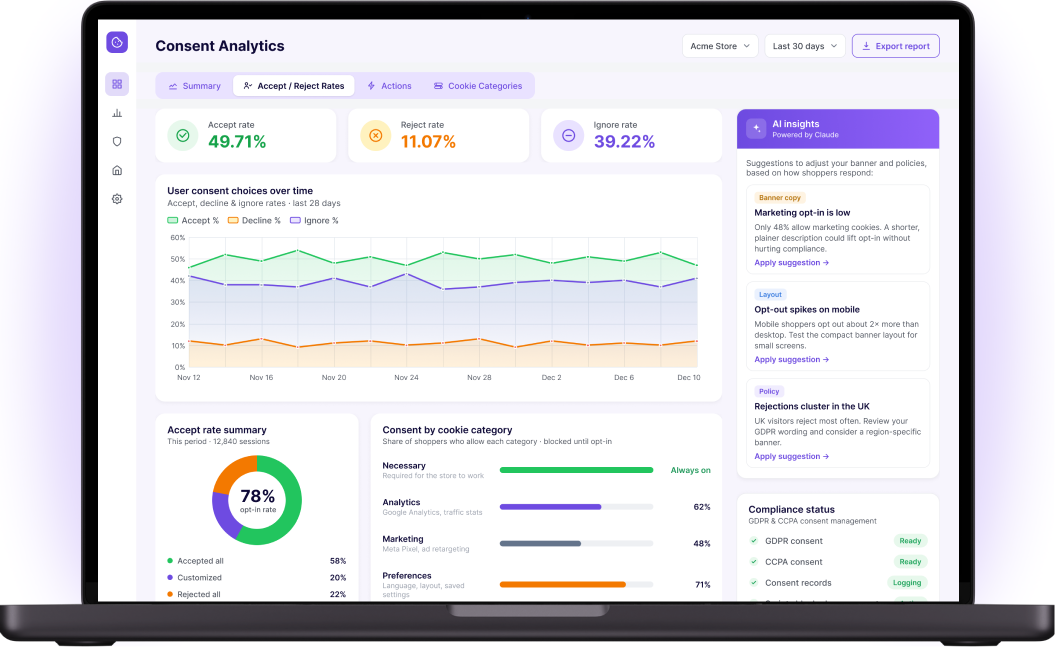Apply suggestion for Opt-out spikes on mobile
1055x647 pixels.
tap(791, 360)
